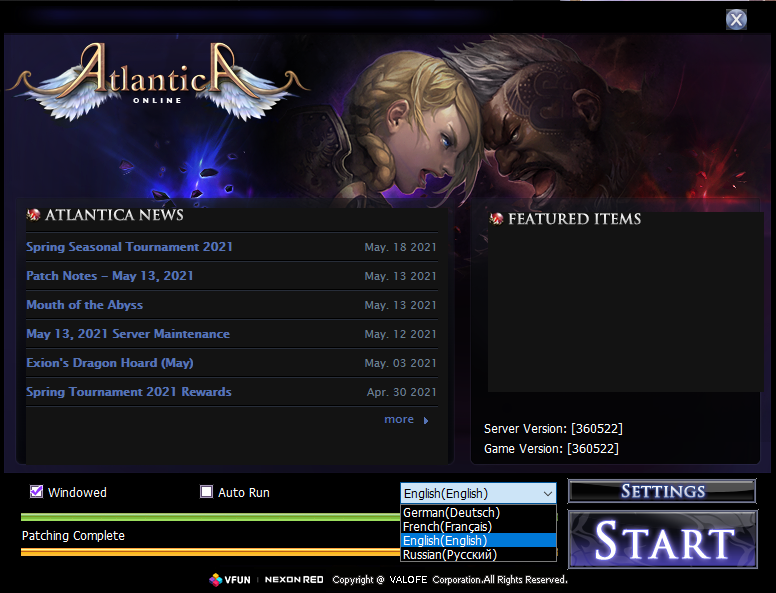Click the VALOFE copyright notice
This screenshot has width=776, height=593.
point(450,580)
